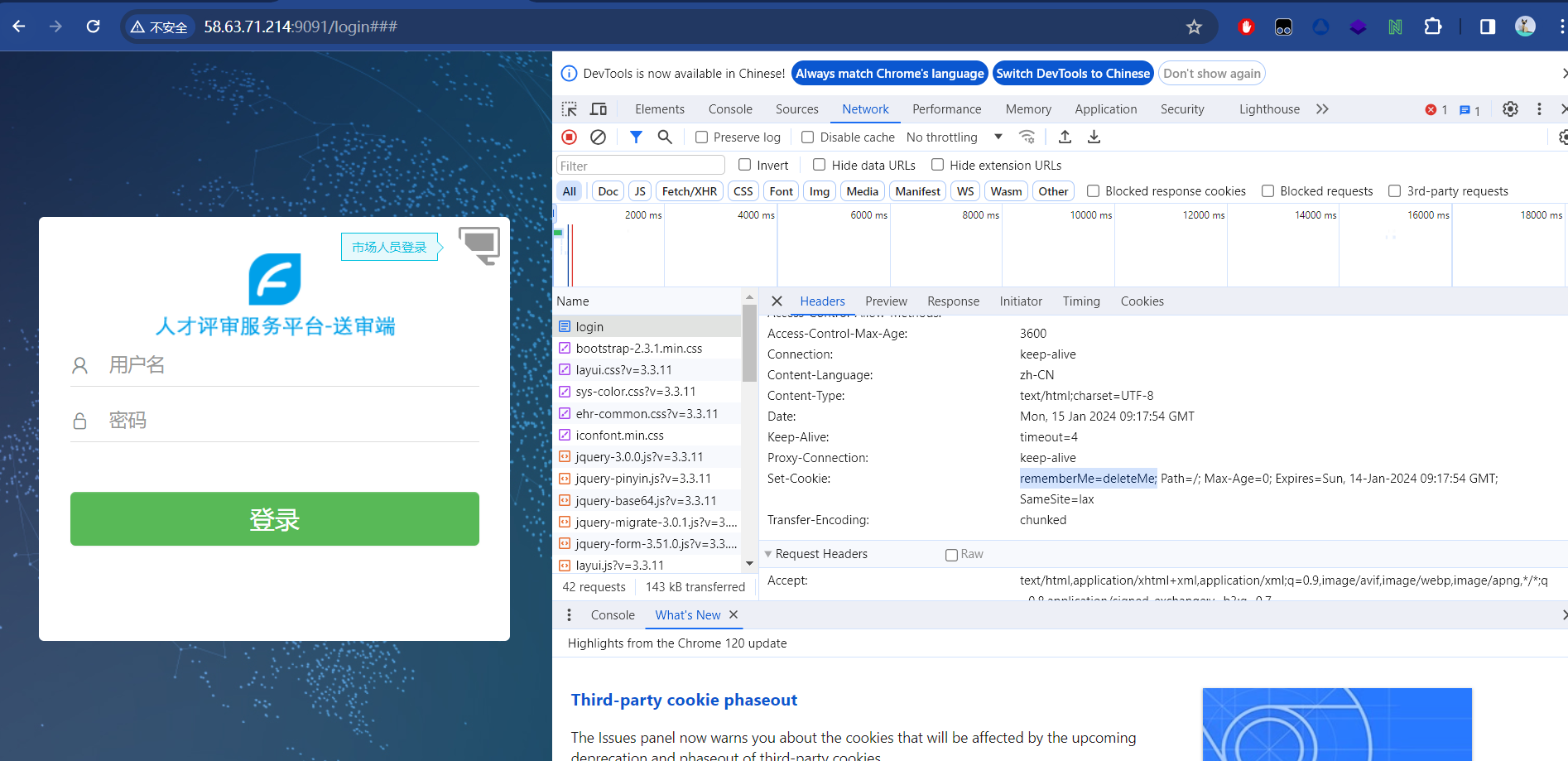Image resolution: width=1568 pixels, height=761 pixels.
Task: Open the Cookies tab for login
Action: pyautogui.click(x=1142, y=301)
